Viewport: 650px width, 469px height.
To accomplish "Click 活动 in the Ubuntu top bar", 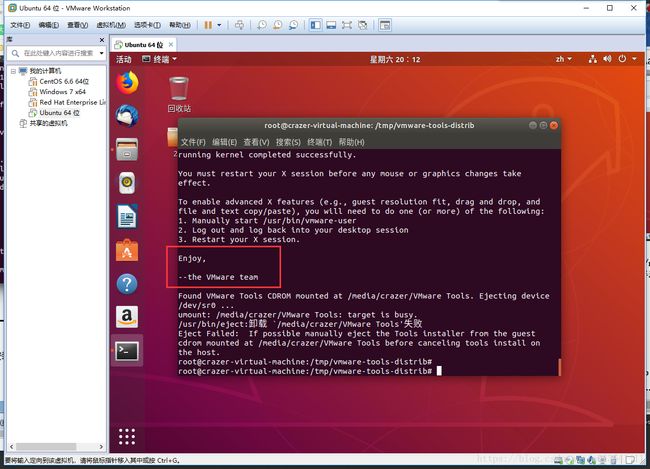I will [x=124, y=60].
